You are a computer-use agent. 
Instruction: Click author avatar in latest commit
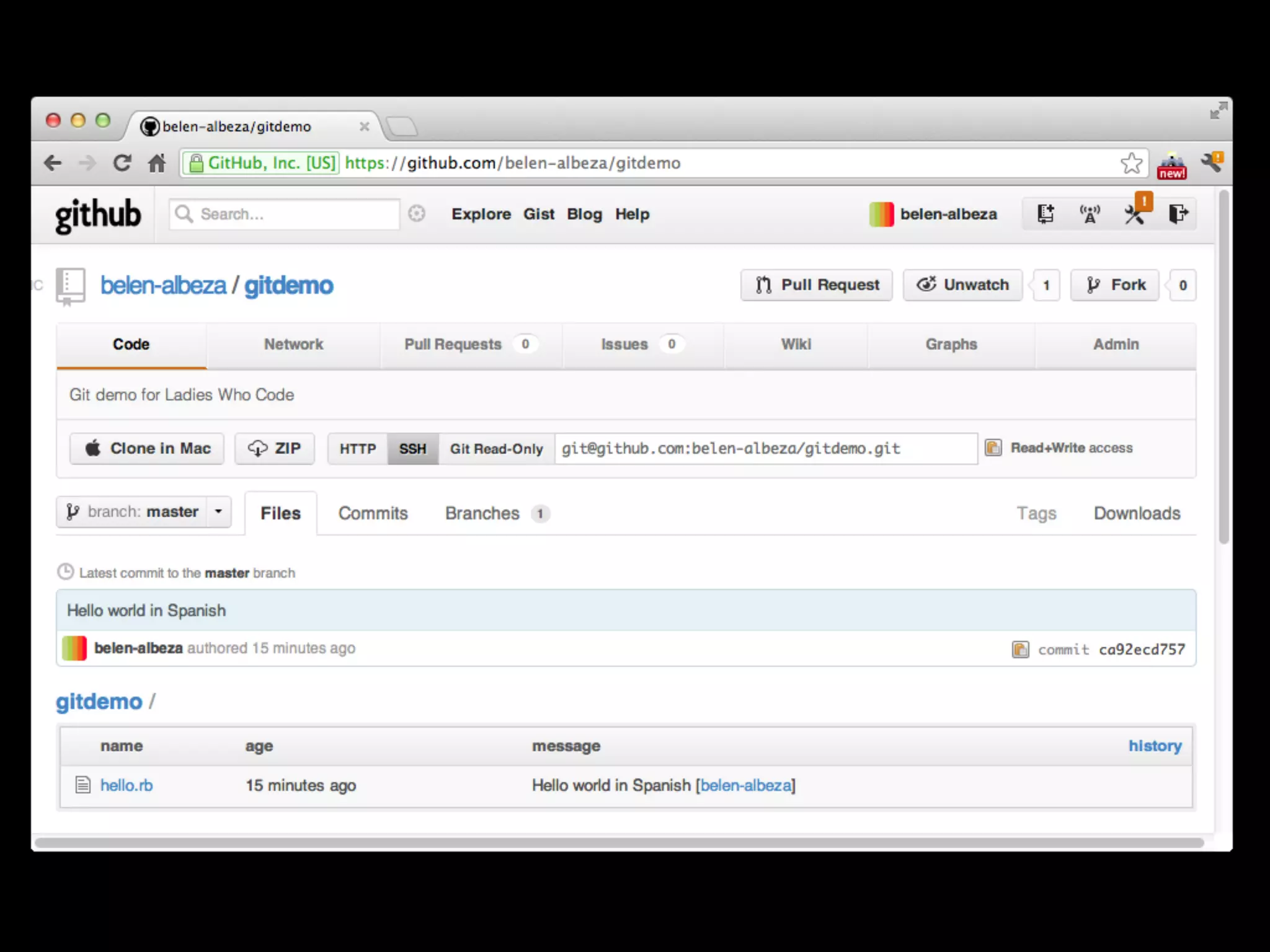click(74, 648)
